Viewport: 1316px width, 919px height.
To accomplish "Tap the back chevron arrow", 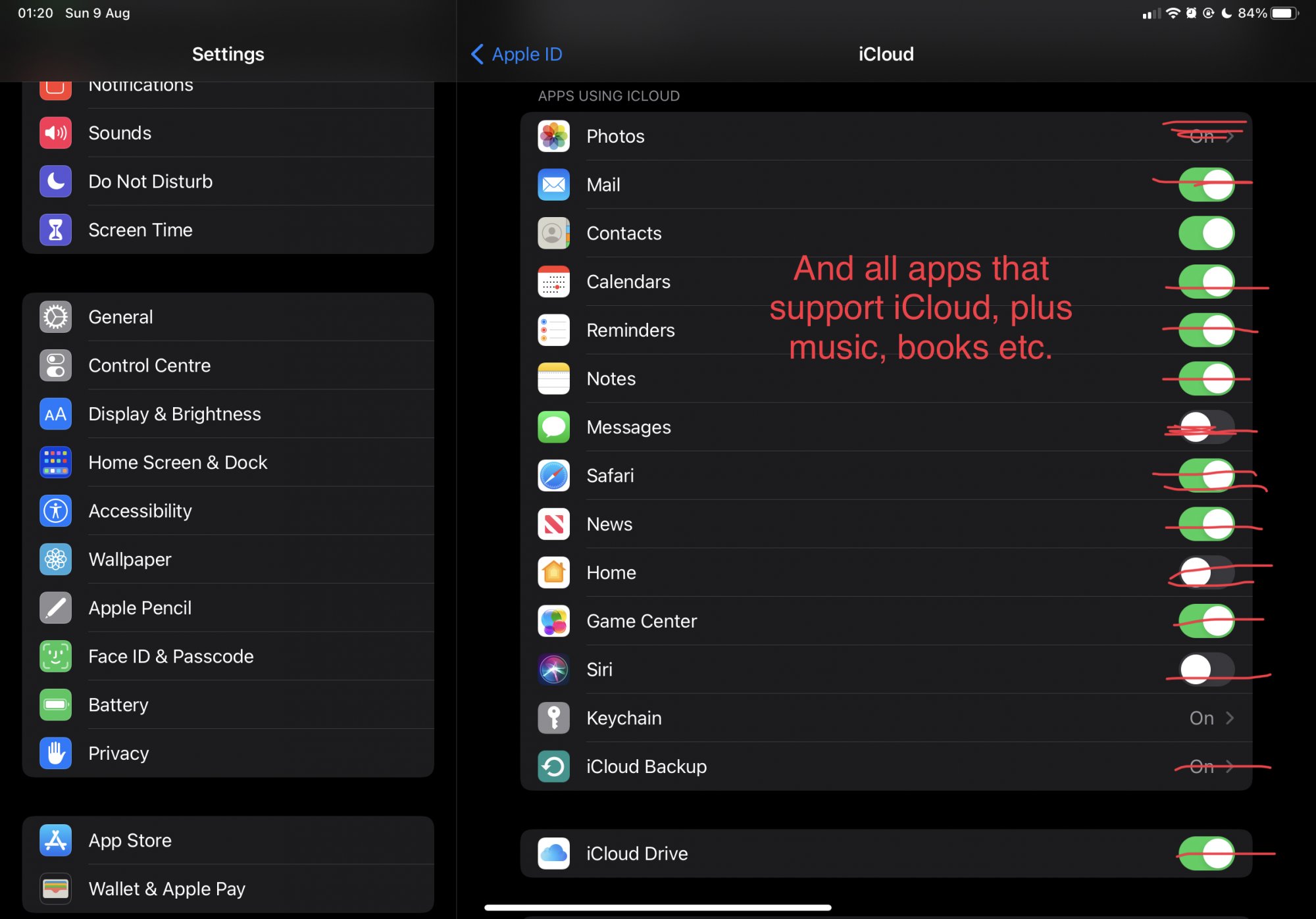I will click(478, 54).
